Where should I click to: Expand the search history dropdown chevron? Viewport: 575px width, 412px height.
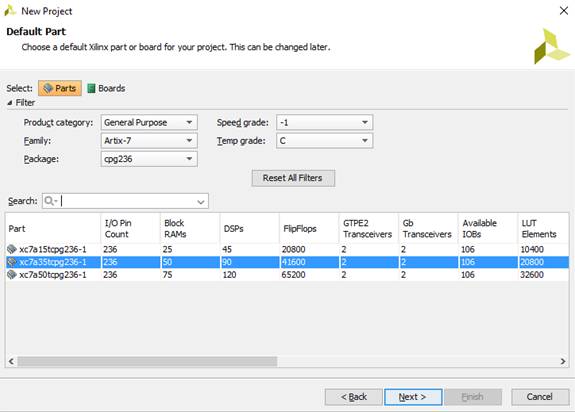201,202
